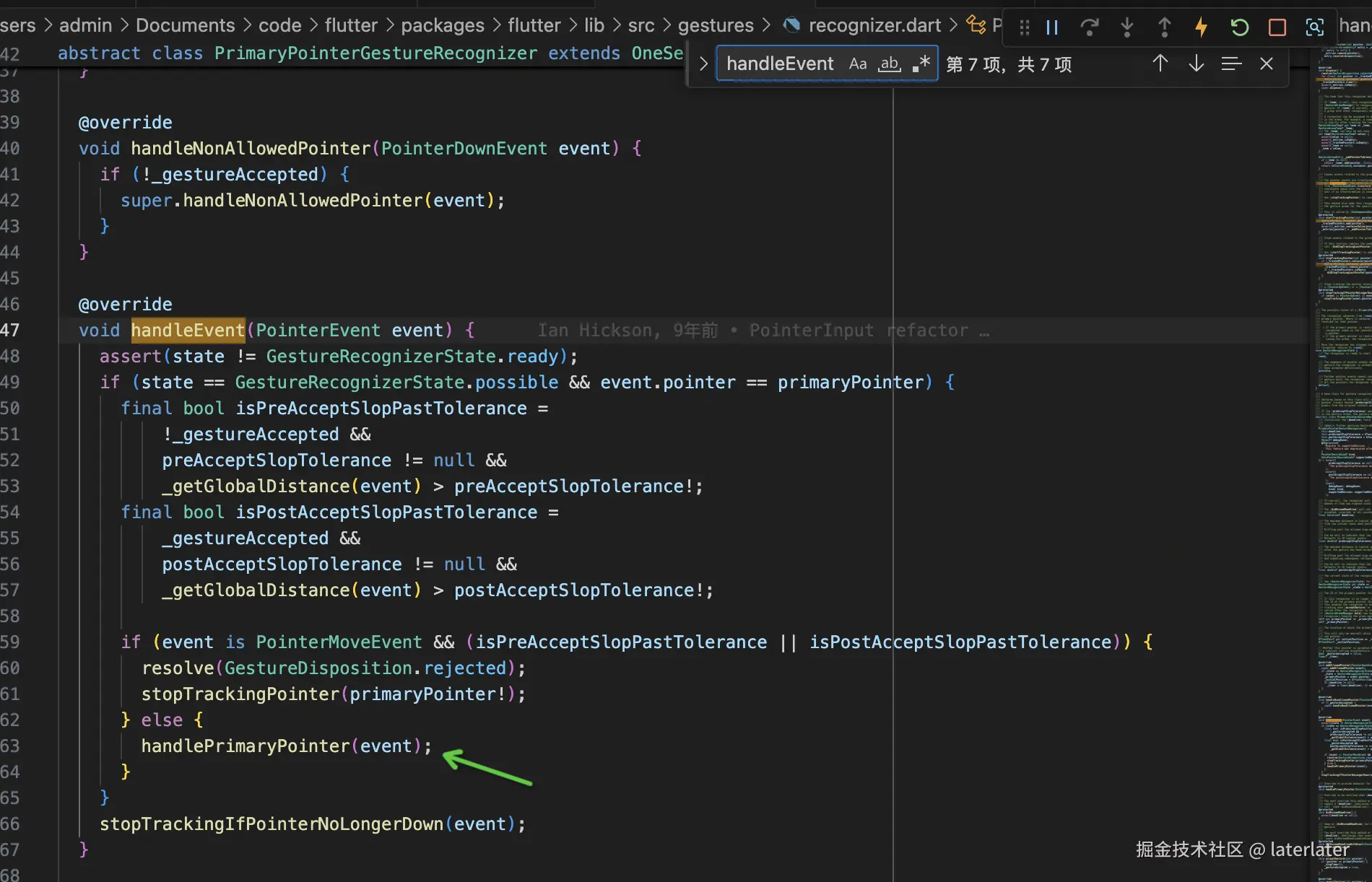Click the Step Into debug arrow

tap(1127, 27)
